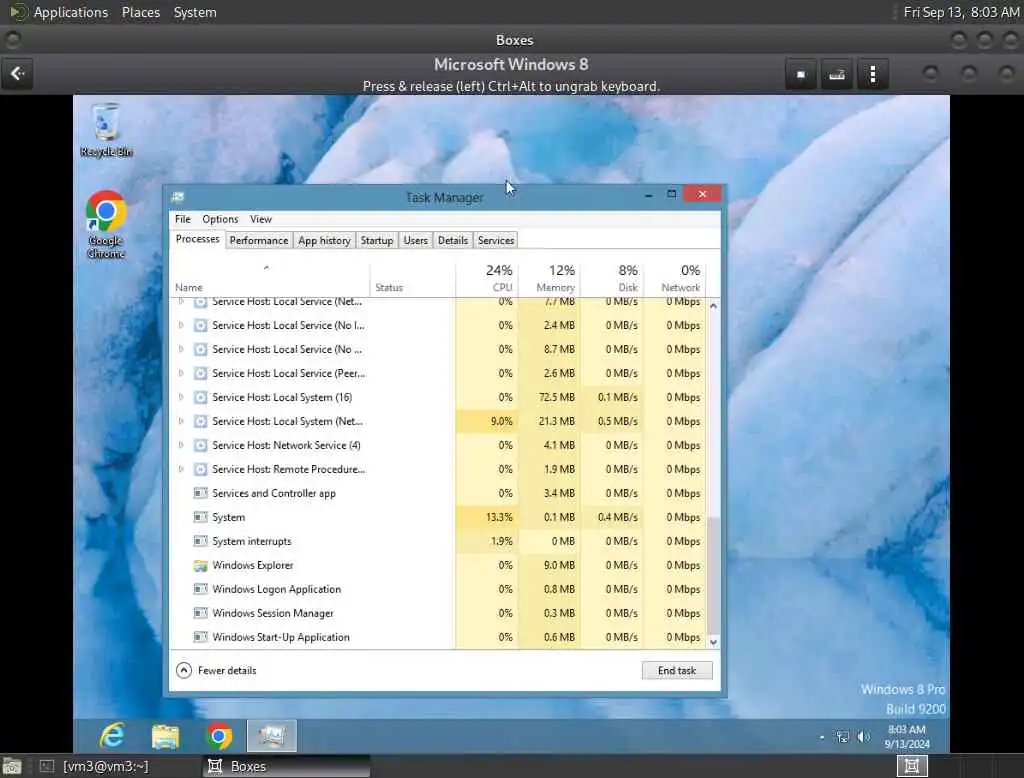Open the host Places menu
Screen dimensions: 1024x778
(x=140, y=12)
